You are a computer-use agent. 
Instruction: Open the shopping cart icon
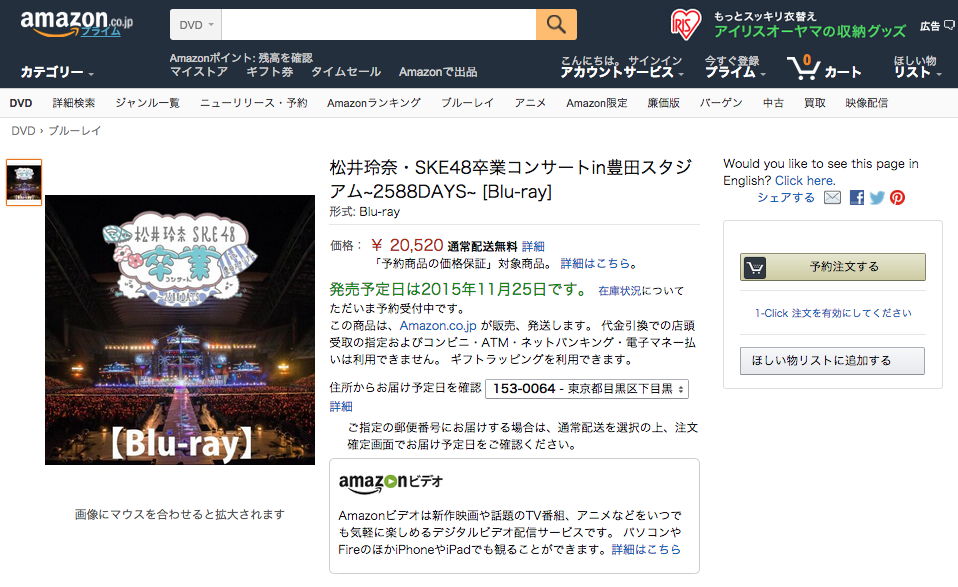(x=803, y=68)
